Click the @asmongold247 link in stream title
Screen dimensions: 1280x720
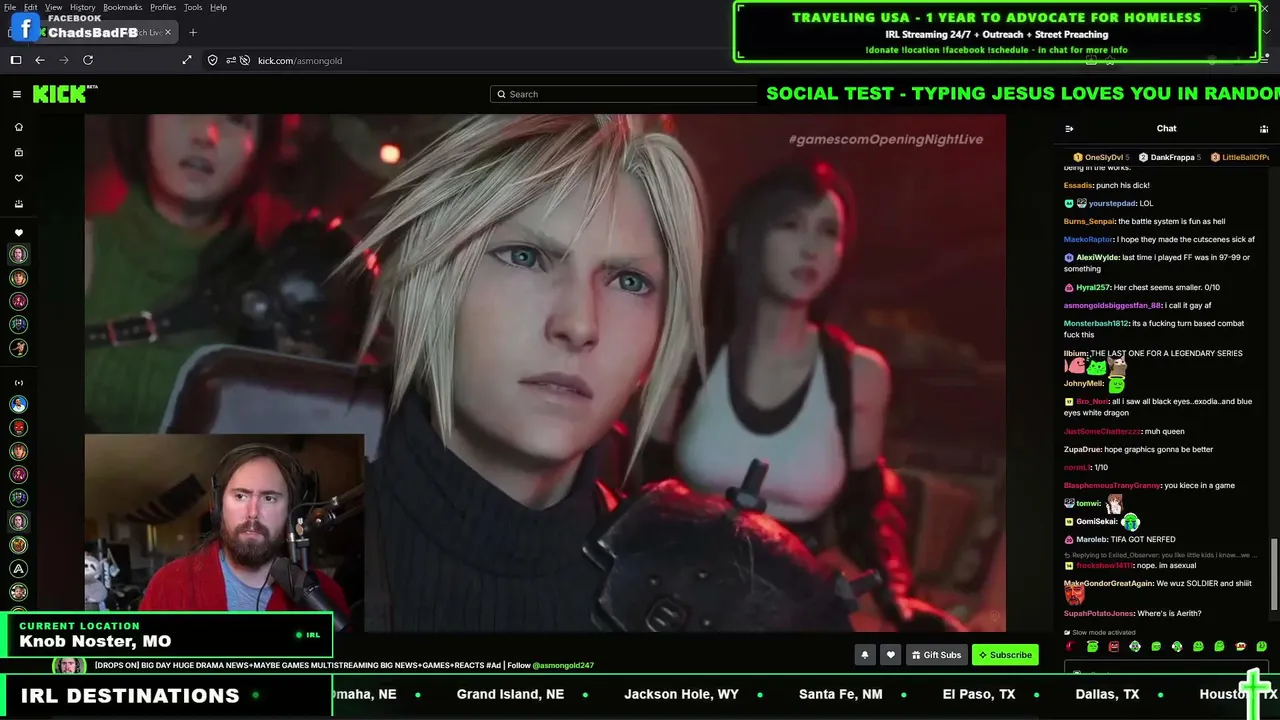click(563, 665)
